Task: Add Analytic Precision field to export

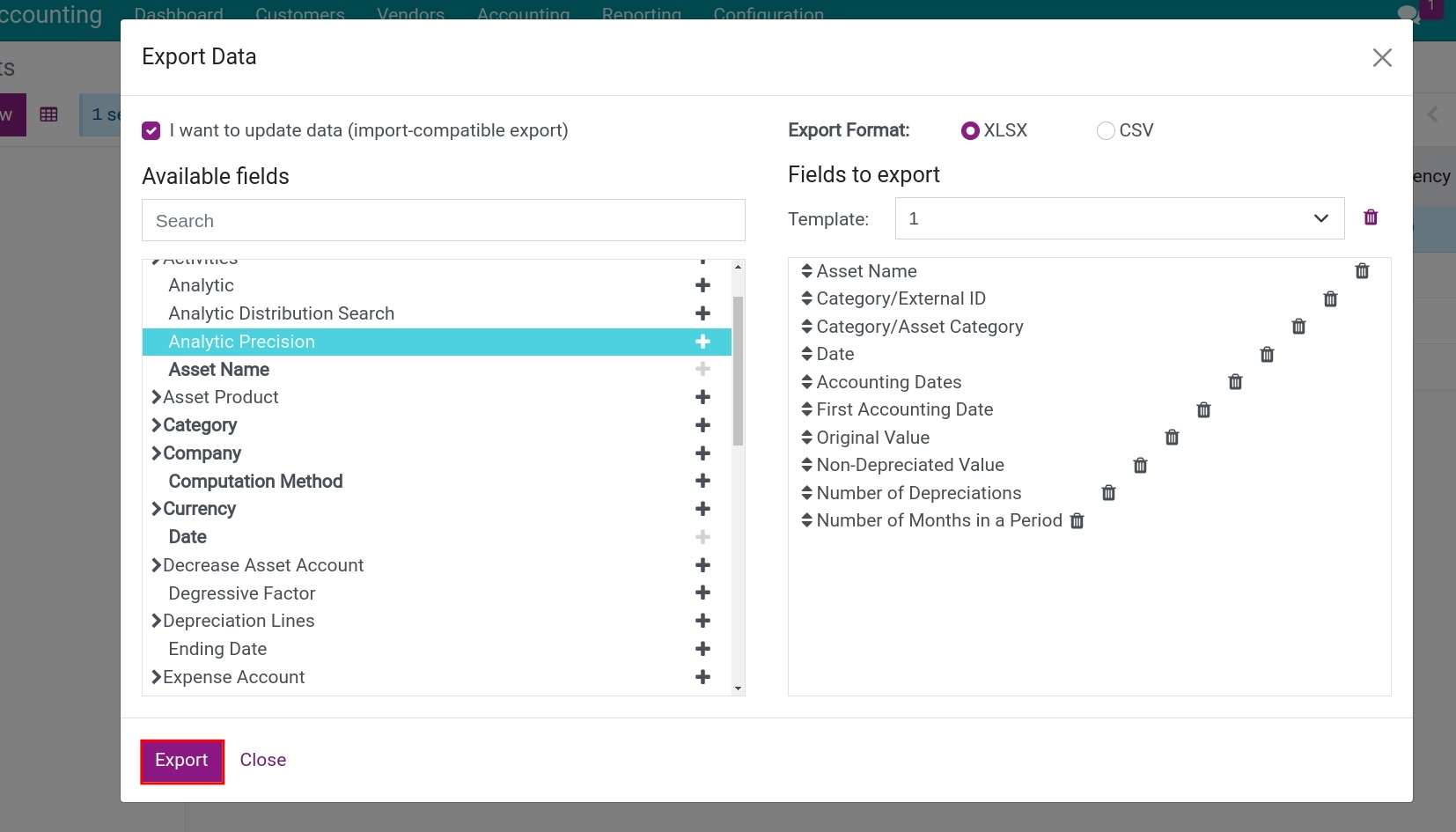Action: click(x=702, y=342)
